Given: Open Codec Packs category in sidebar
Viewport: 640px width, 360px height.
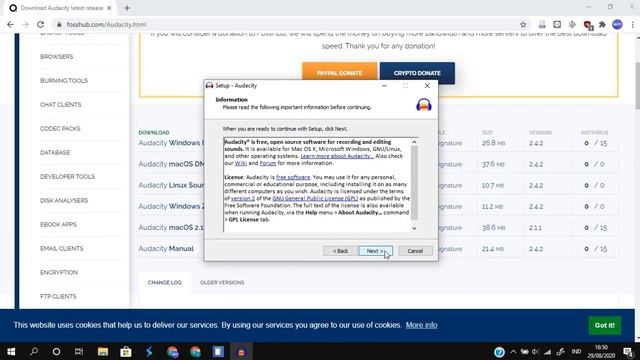Looking at the screenshot, I should (x=60, y=129).
